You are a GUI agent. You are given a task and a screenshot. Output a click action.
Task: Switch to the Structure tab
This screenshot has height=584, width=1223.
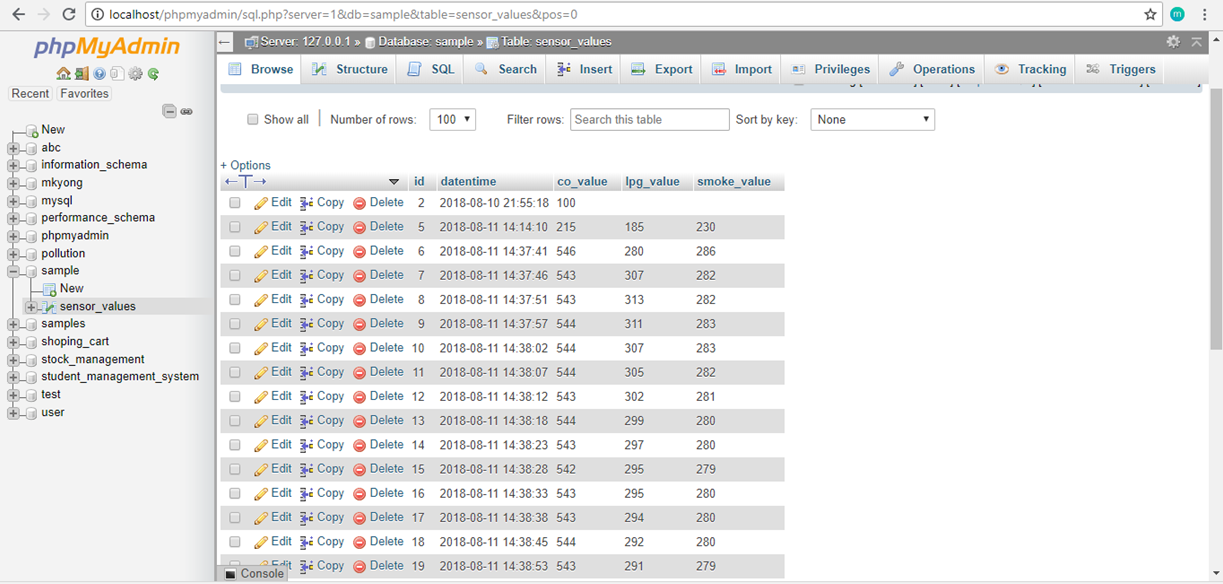349,69
